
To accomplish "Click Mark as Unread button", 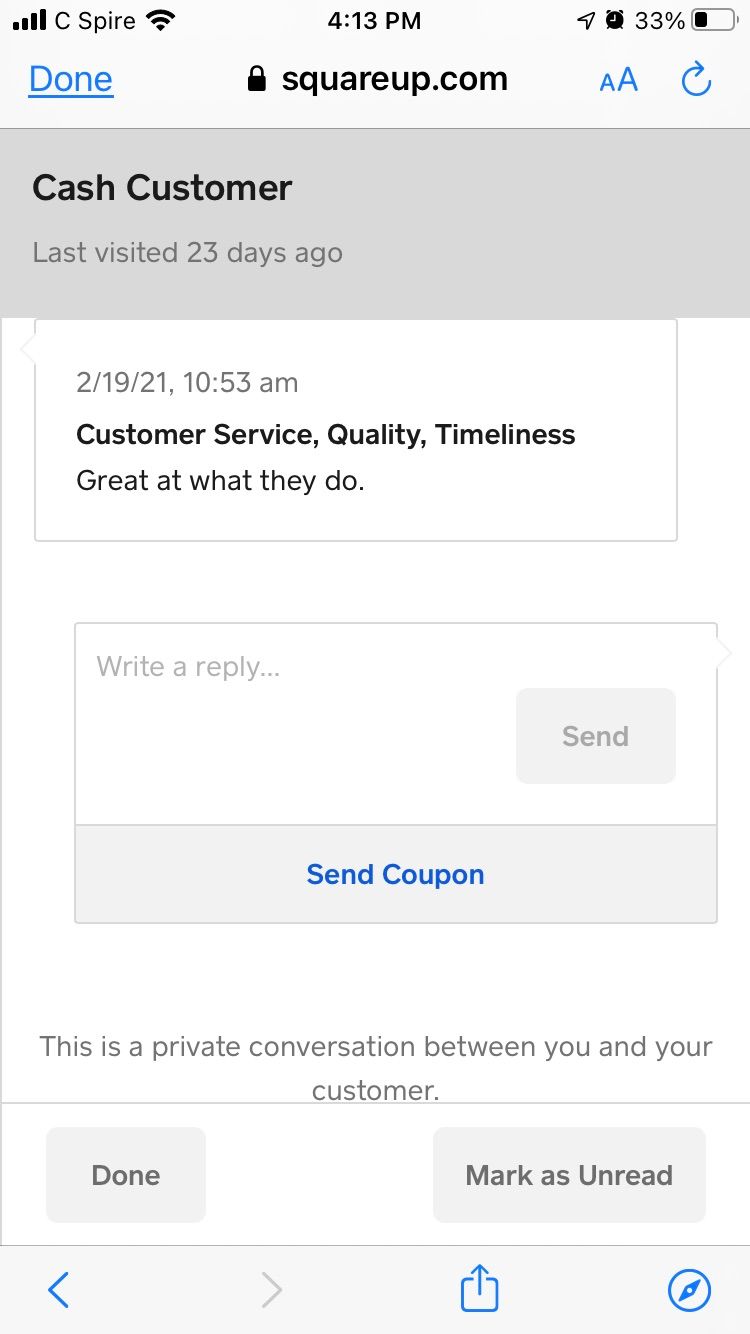I will pos(569,1175).
